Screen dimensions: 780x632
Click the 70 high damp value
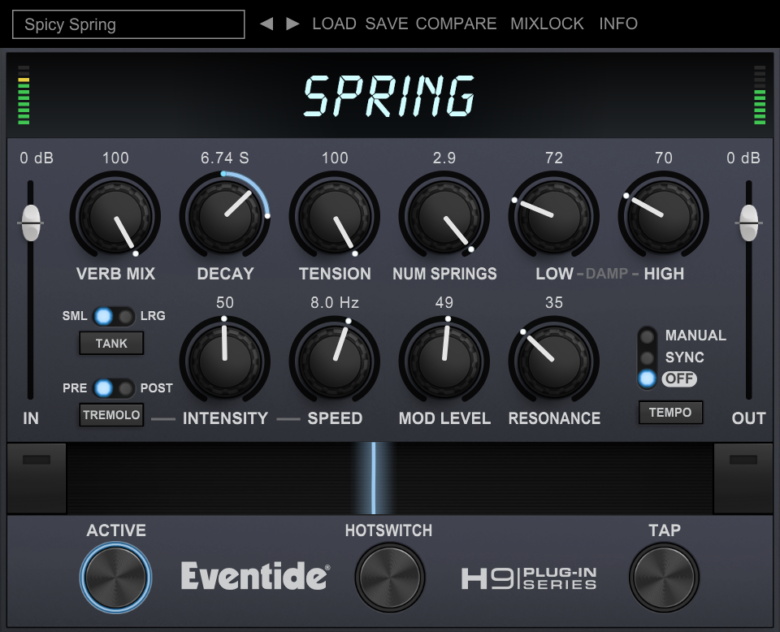pyautogui.click(x=664, y=158)
